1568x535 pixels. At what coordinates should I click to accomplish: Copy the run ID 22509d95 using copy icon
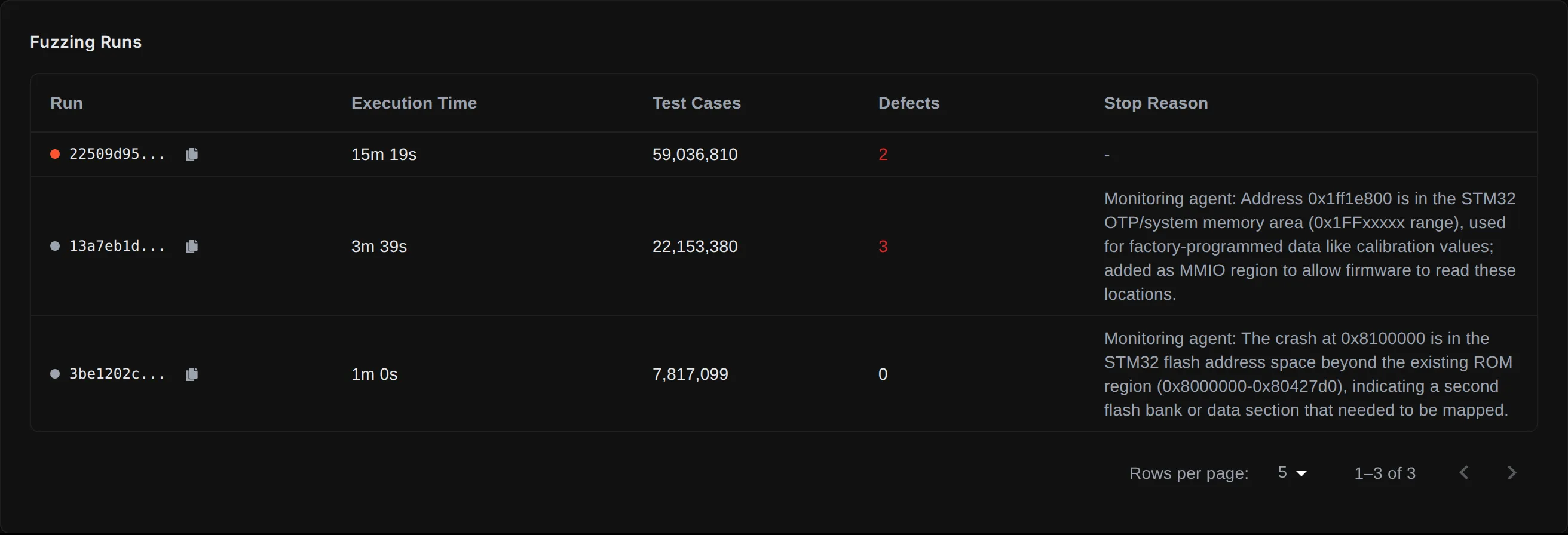[x=192, y=155]
